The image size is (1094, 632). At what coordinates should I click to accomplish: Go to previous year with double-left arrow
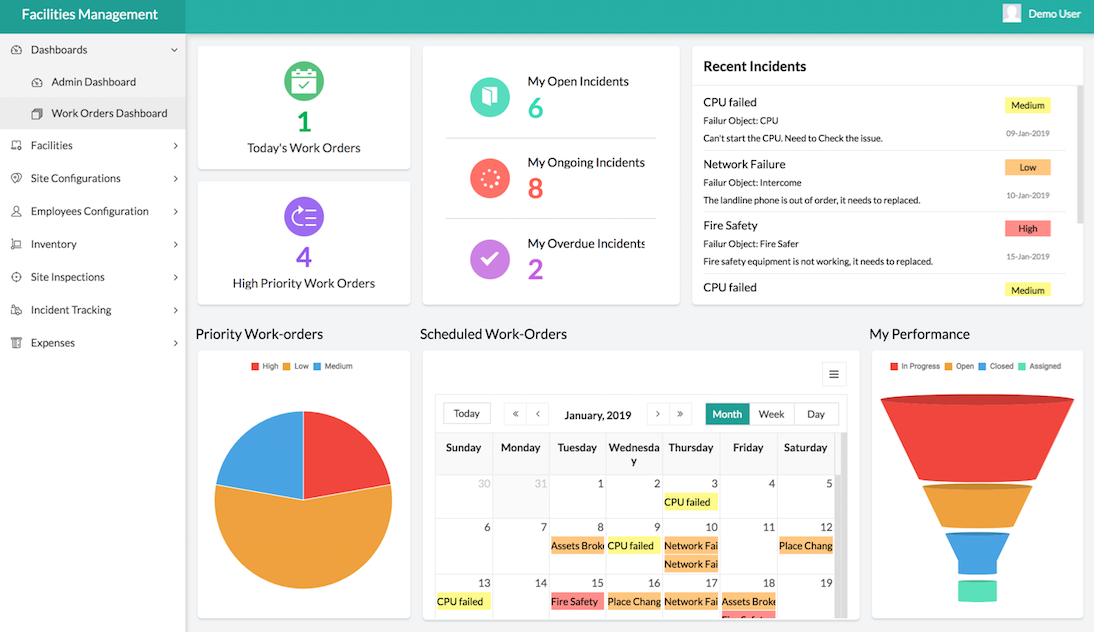(516, 414)
